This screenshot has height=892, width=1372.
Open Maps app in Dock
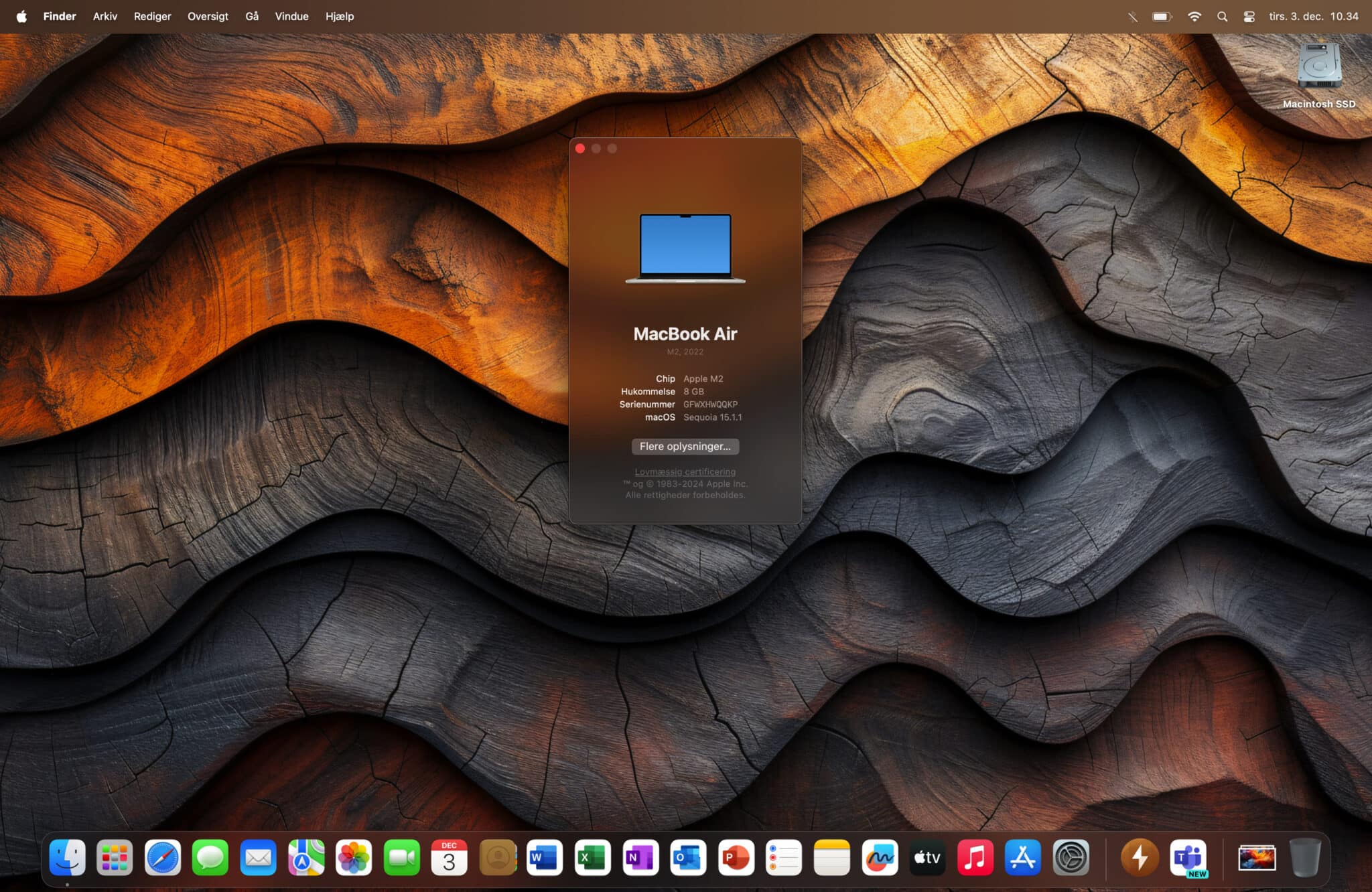(306, 857)
